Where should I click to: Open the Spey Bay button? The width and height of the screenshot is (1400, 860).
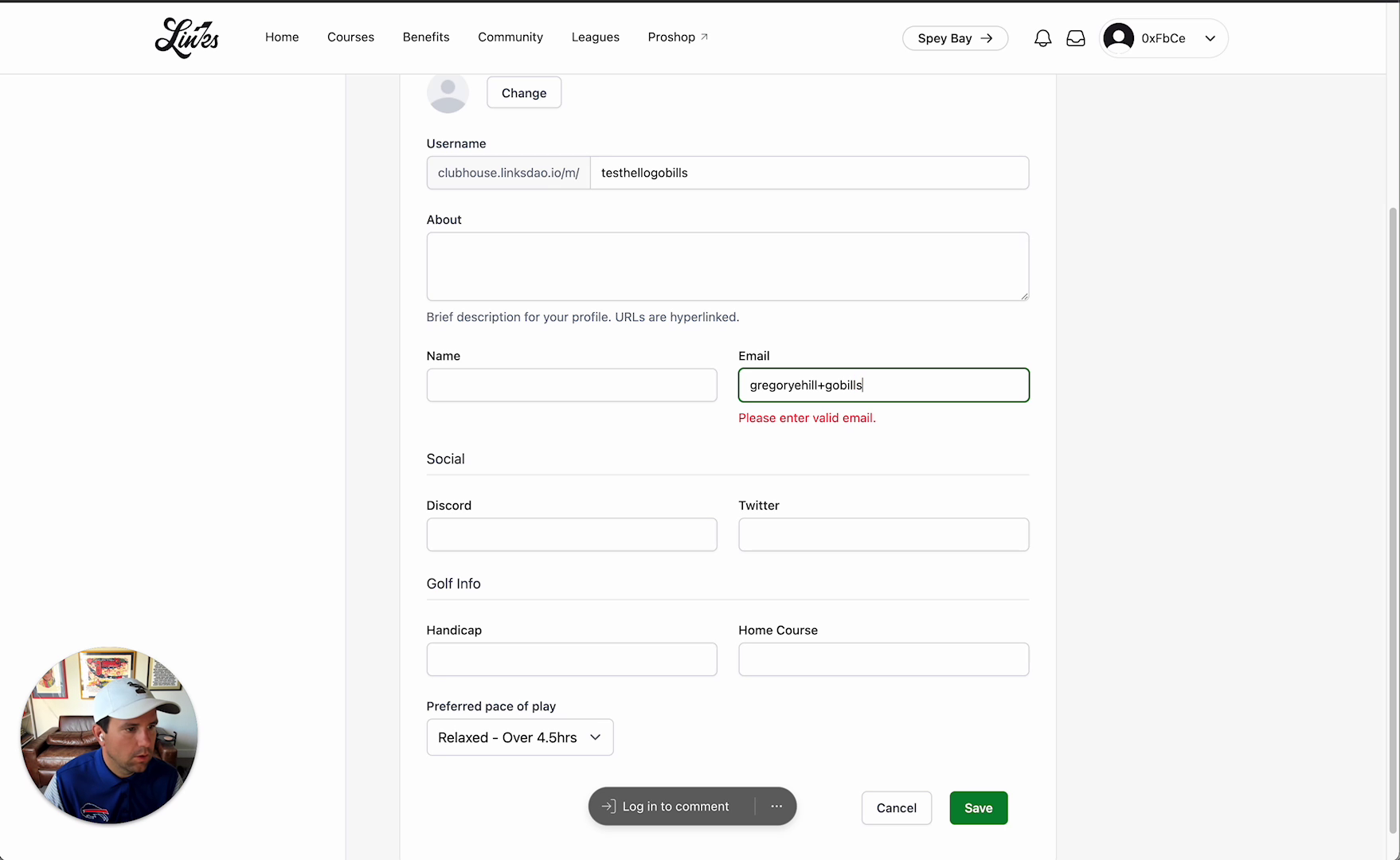[955, 38]
